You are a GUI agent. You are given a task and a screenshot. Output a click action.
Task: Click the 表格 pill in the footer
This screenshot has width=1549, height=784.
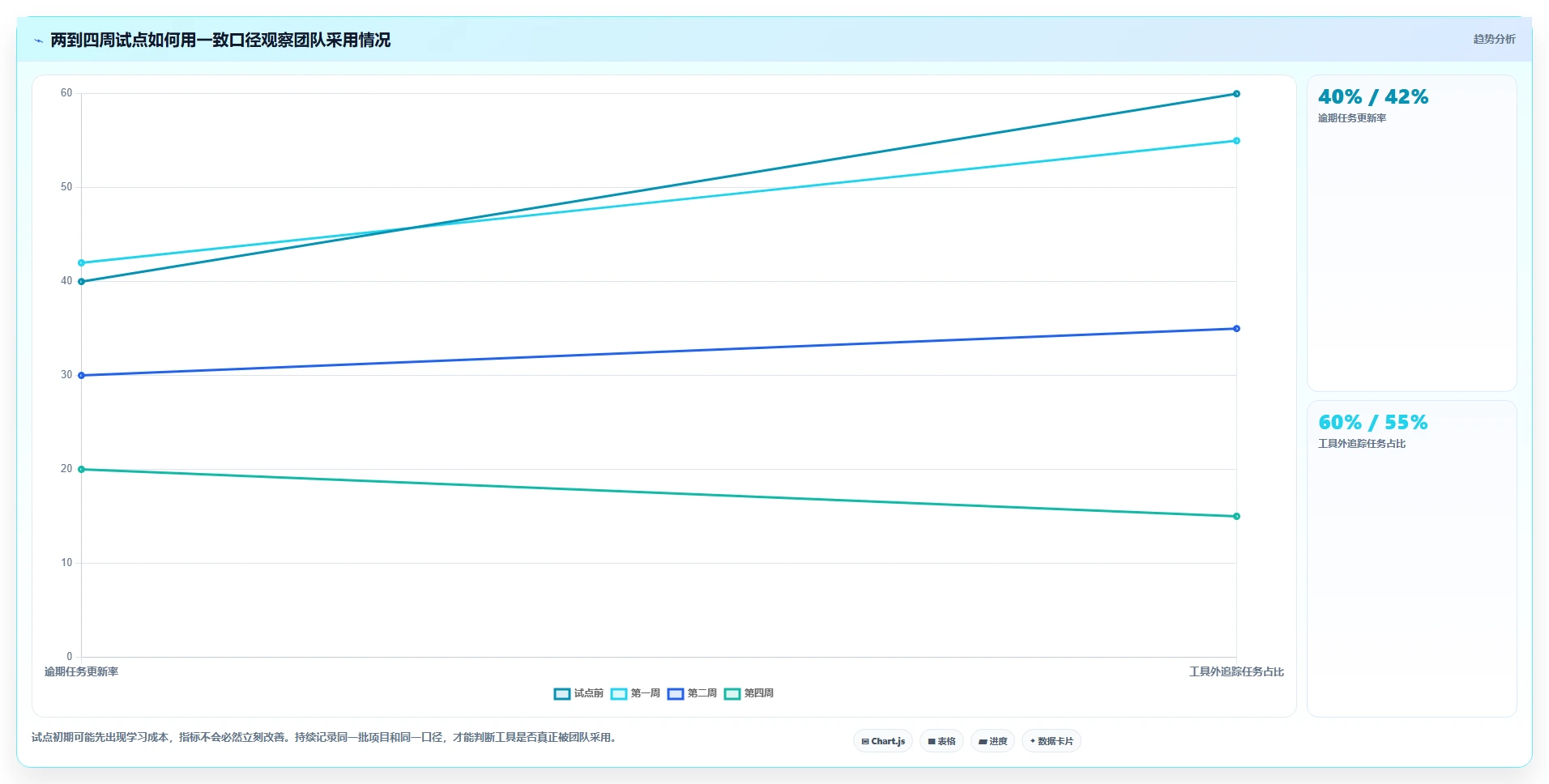coord(941,741)
